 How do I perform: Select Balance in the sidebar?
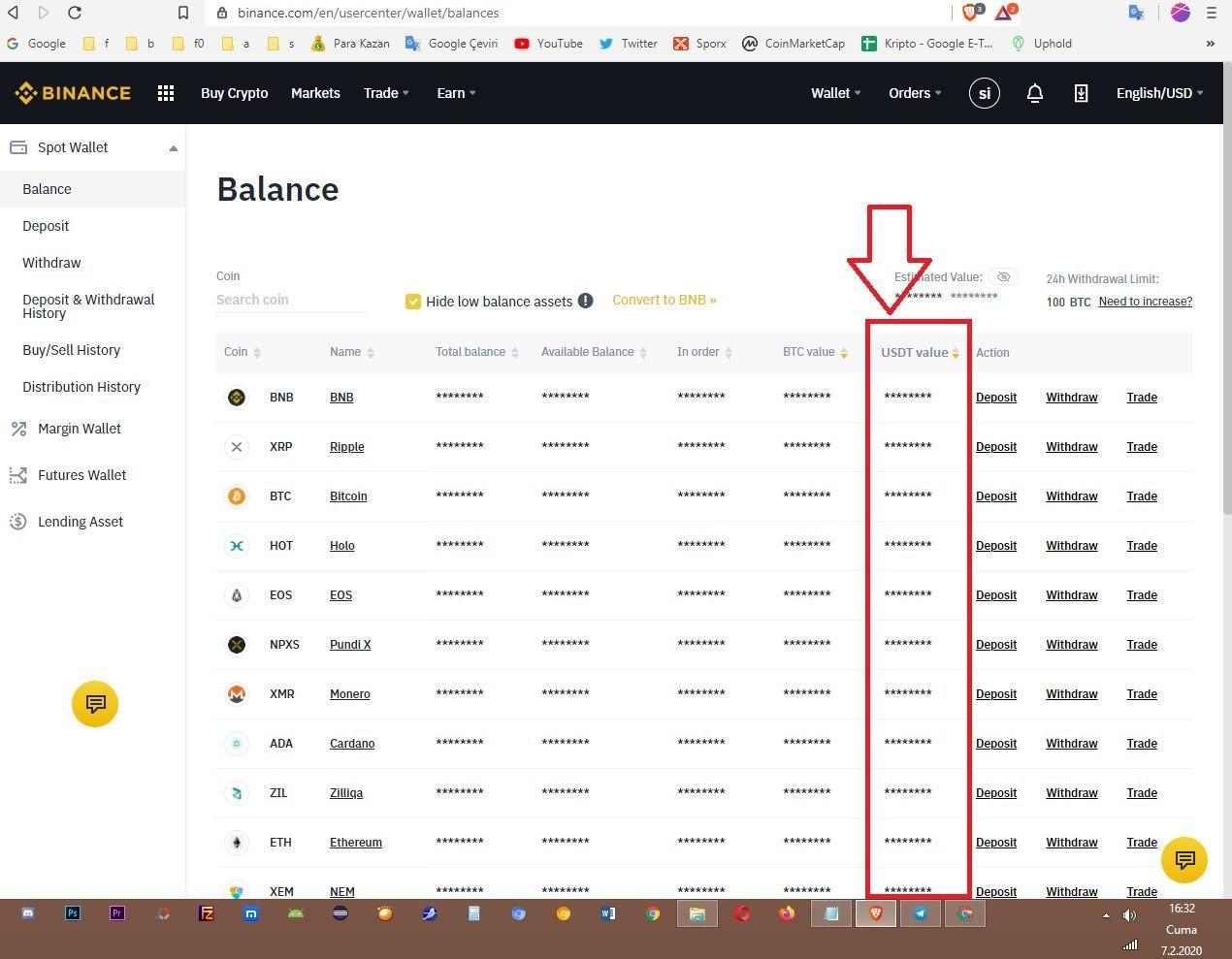tap(92, 189)
